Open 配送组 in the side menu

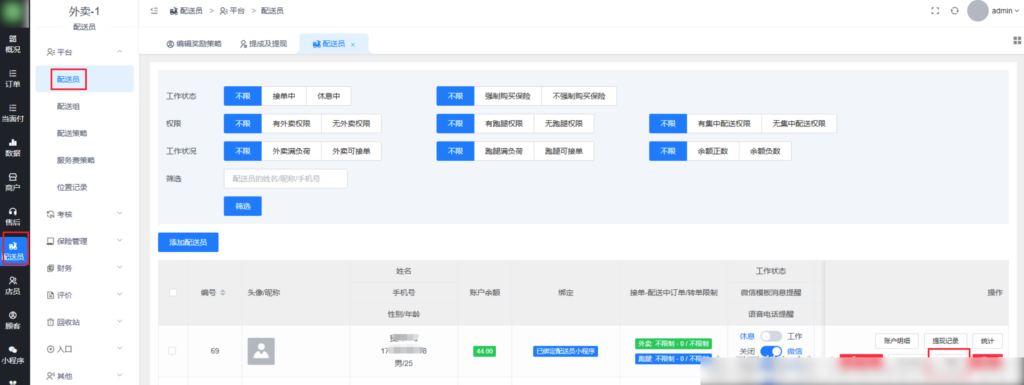(69, 106)
